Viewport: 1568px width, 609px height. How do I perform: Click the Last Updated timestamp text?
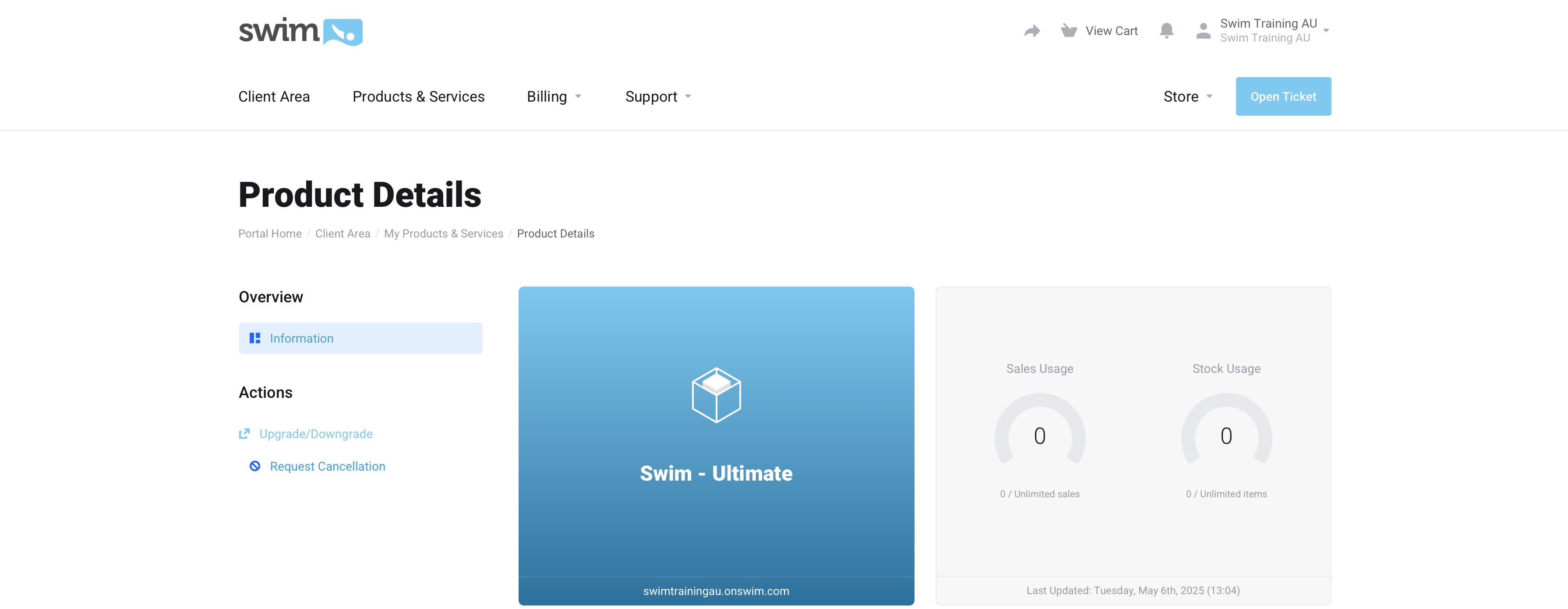tap(1133, 590)
